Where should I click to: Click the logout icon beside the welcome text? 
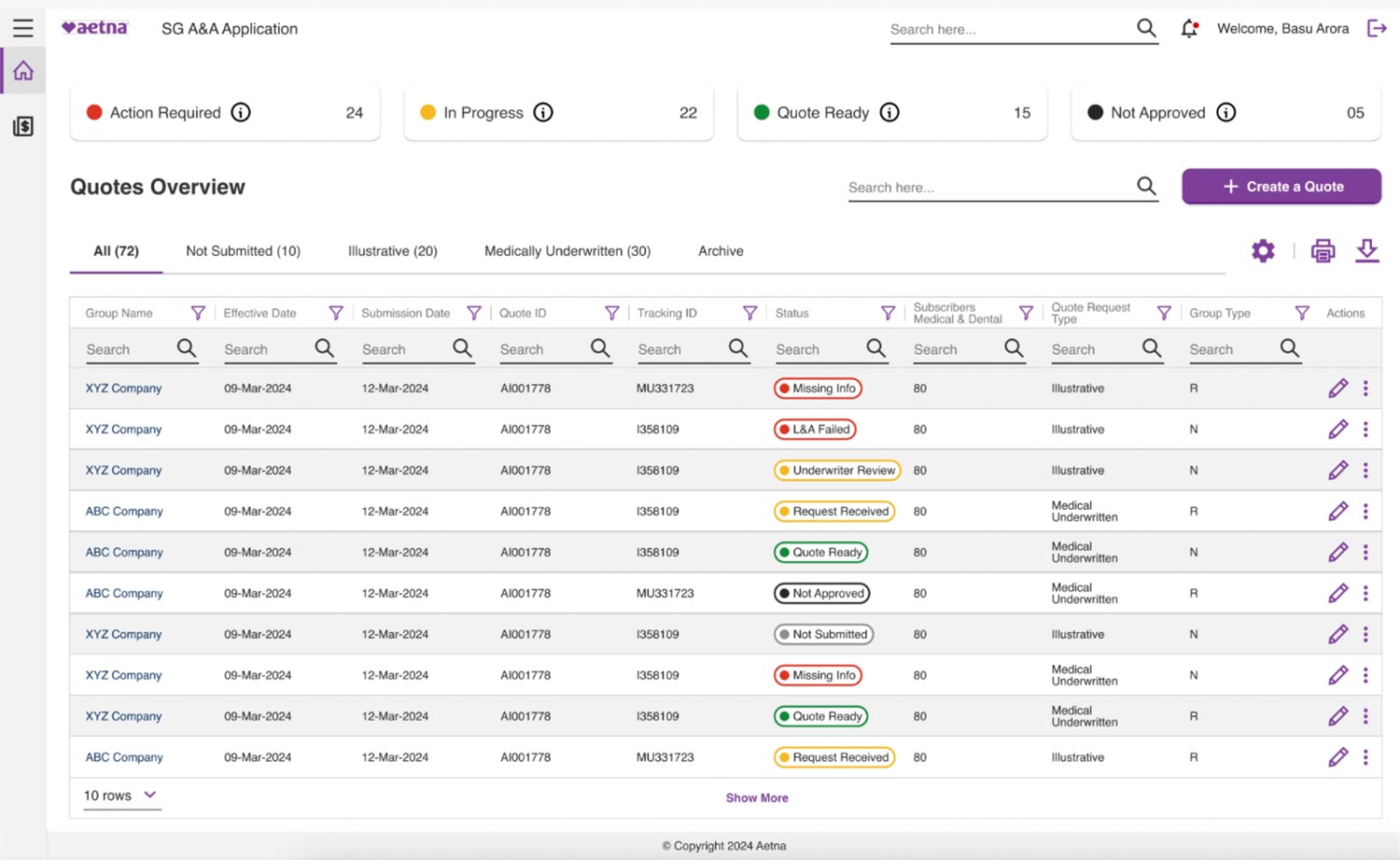[x=1377, y=28]
